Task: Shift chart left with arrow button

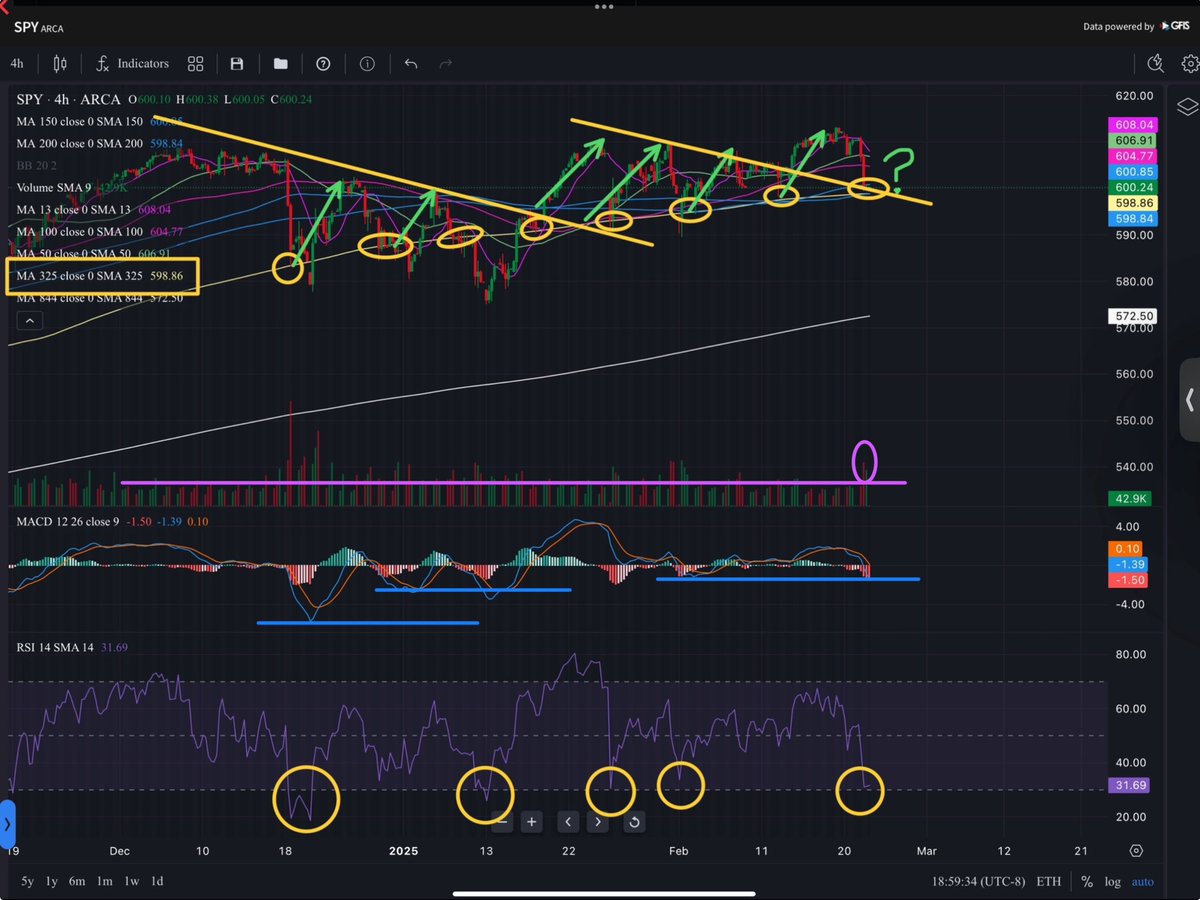Action: (568, 822)
